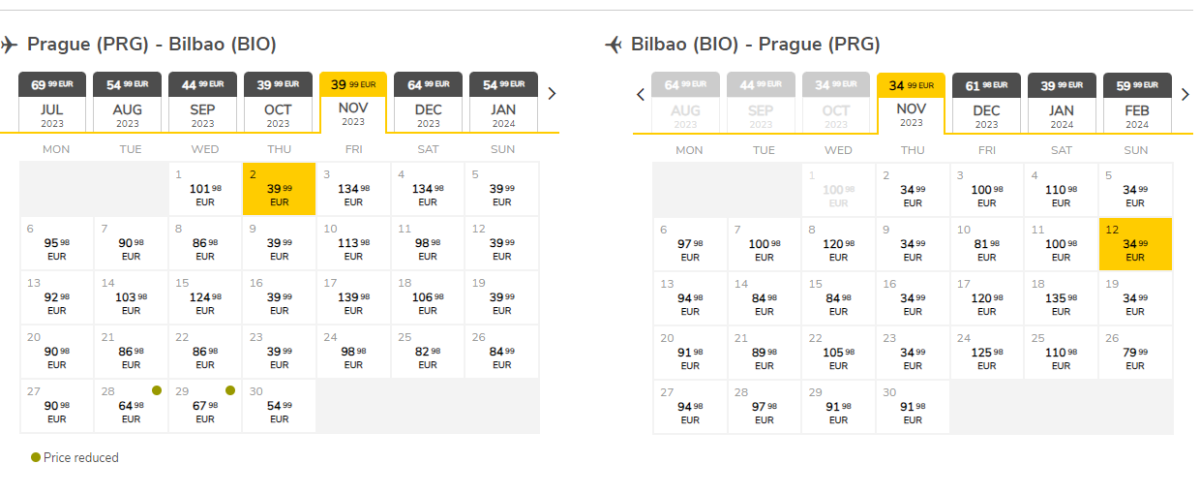Screen dimensions: 1200x495
Task: Switch to the JUL 2023 outbound tab
Action: (x=53, y=102)
